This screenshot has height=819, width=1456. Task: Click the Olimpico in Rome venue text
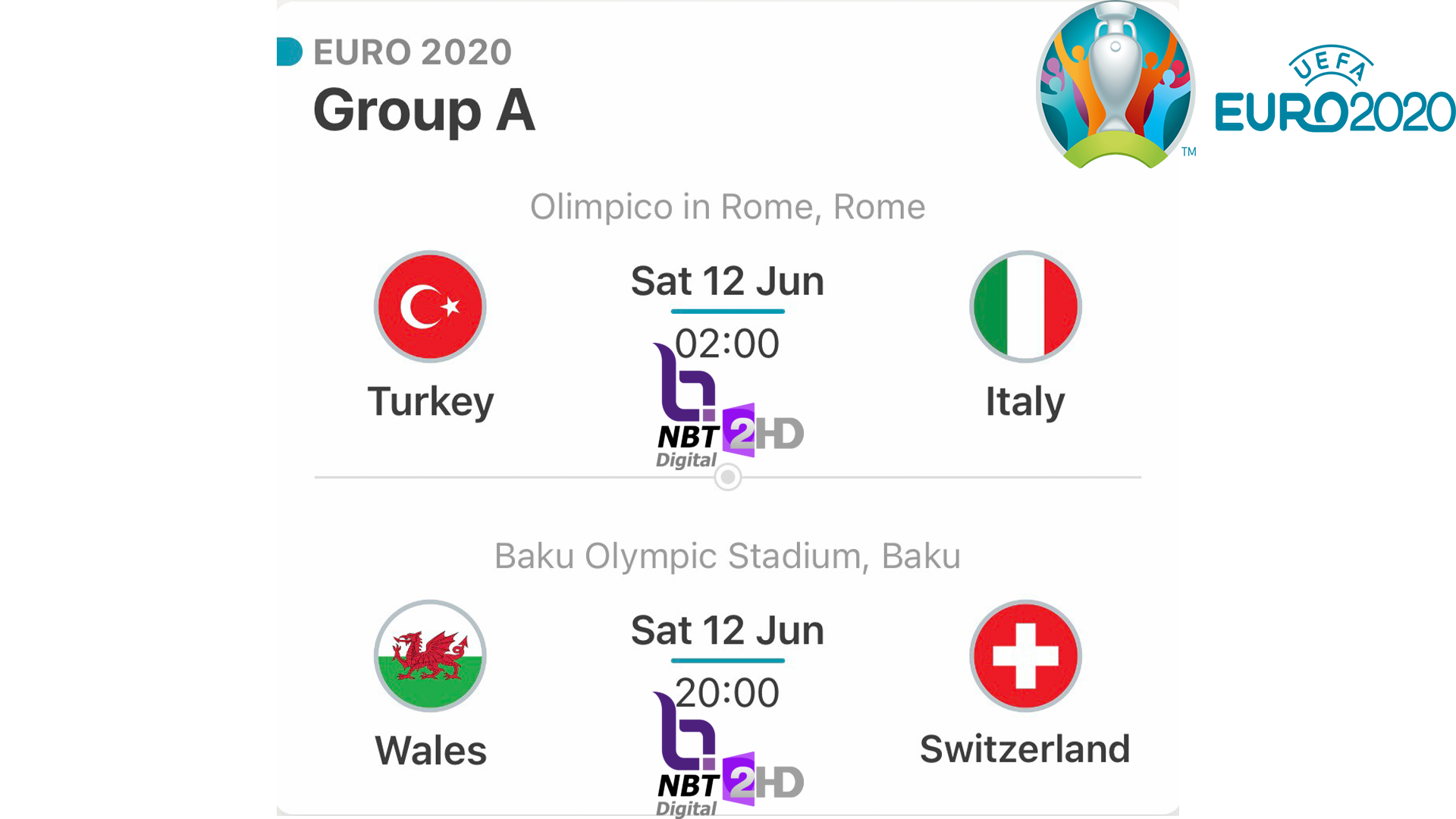tap(728, 207)
